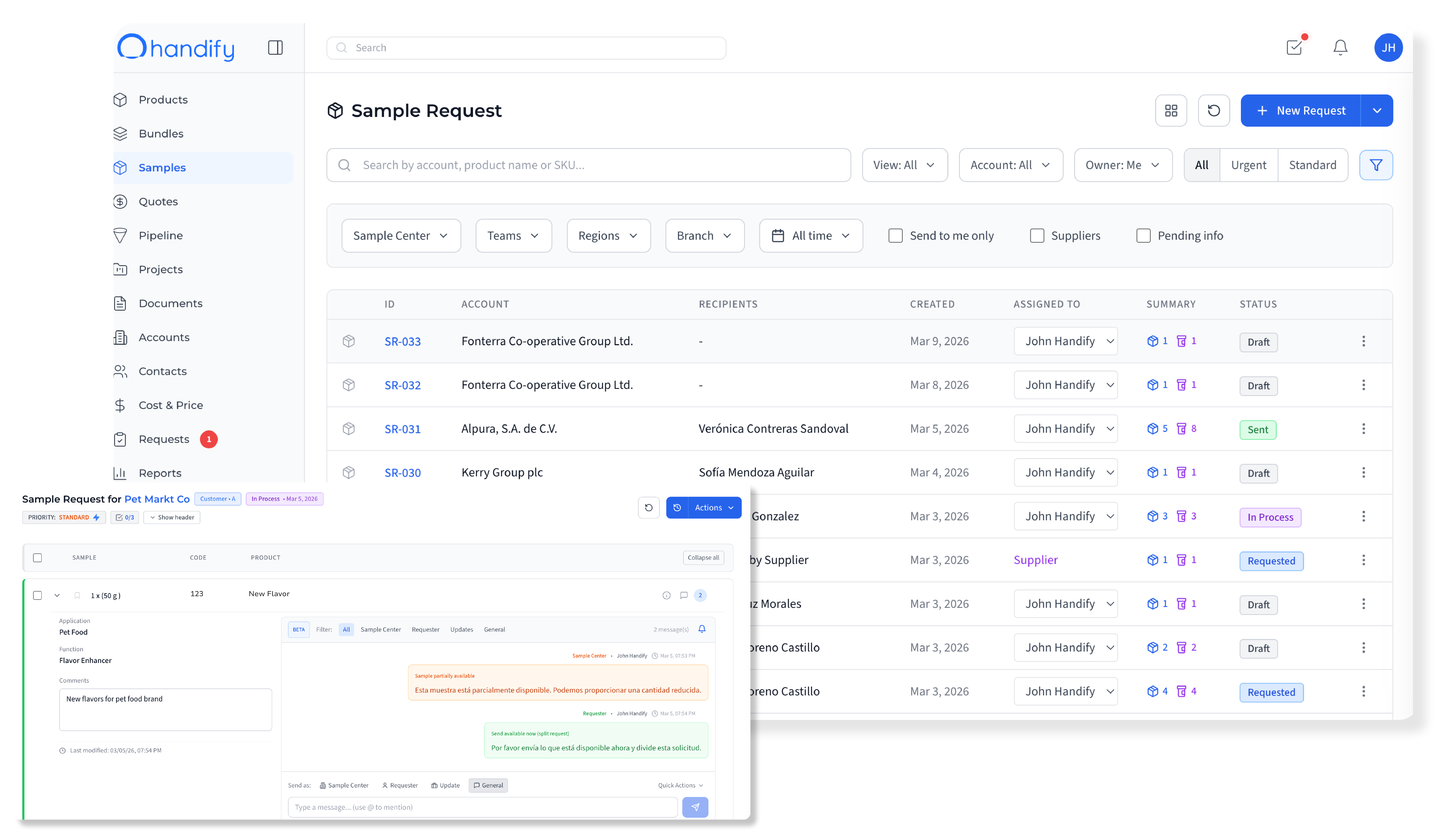Open the New Request arrow dropdown
Image resolution: width=1440 pixels, height=840 pixels.
click(1377, 110)
